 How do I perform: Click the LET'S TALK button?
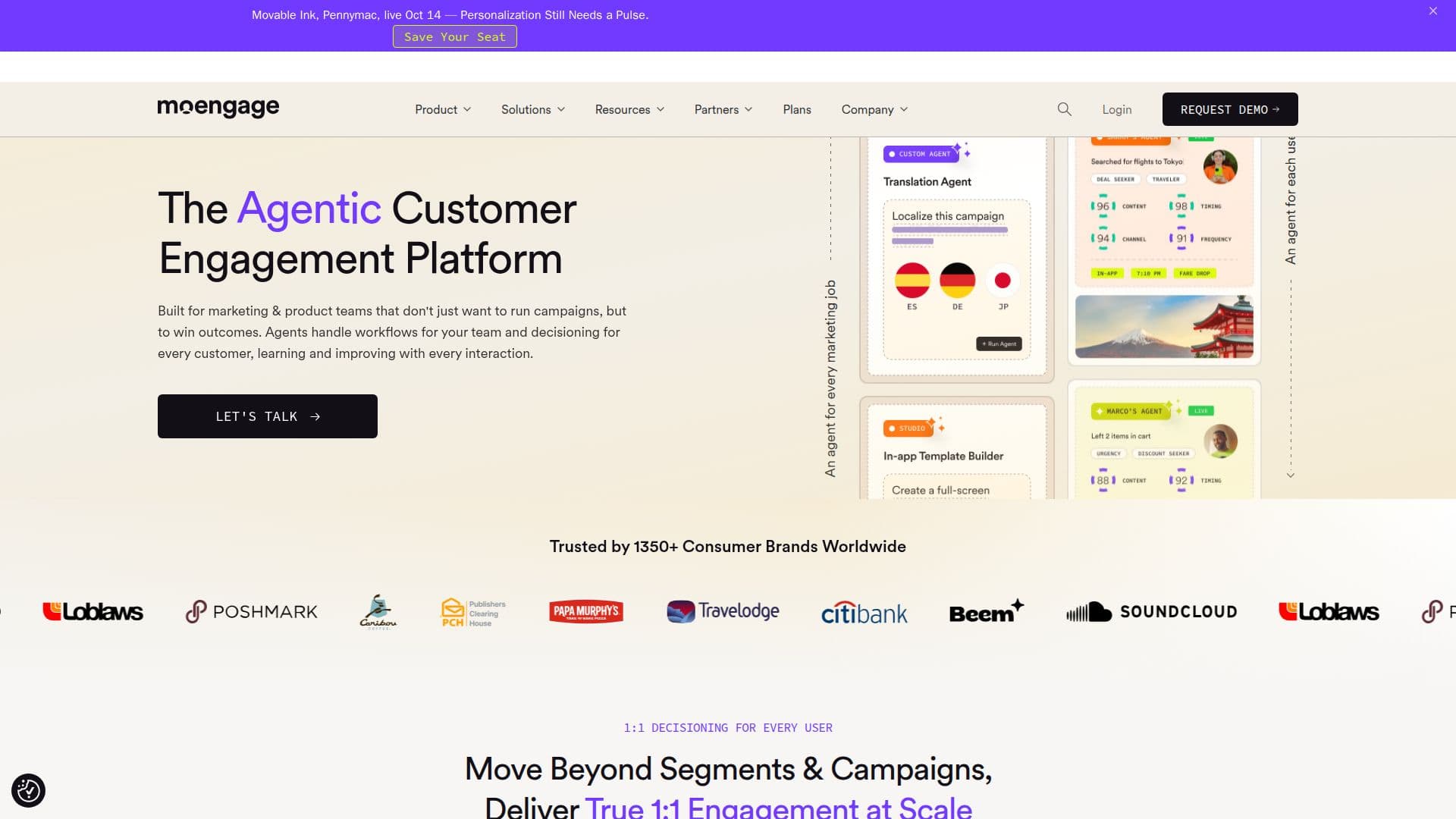268,416
